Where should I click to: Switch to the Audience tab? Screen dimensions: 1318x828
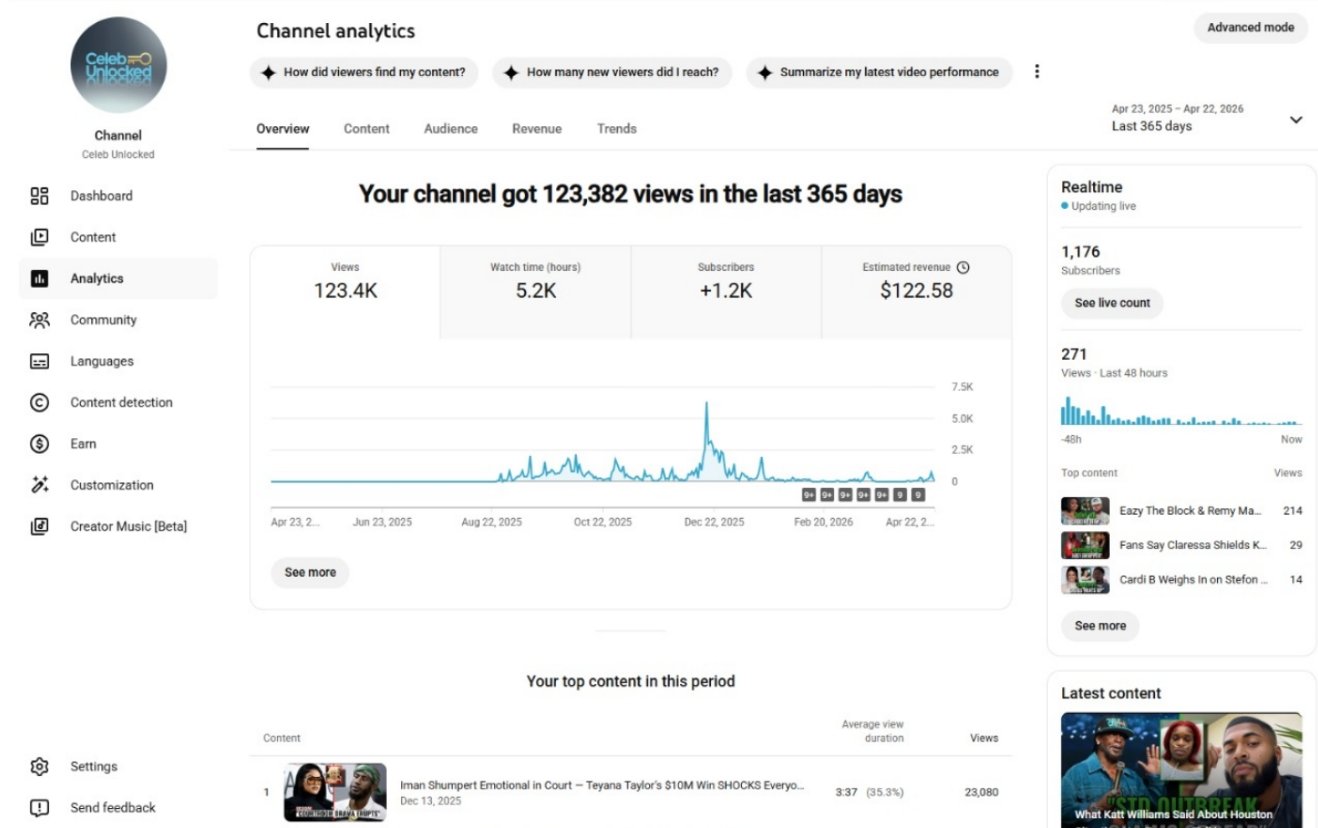(x=450, y=129)
